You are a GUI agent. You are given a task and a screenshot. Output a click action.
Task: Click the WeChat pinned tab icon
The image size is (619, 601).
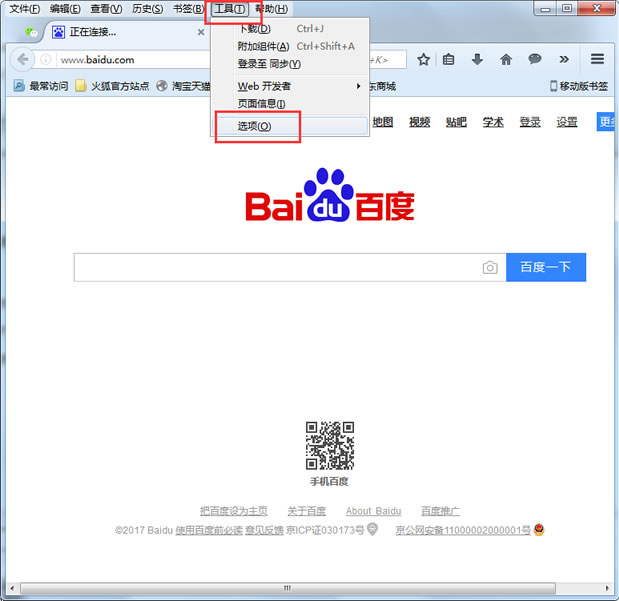(31, 32)
